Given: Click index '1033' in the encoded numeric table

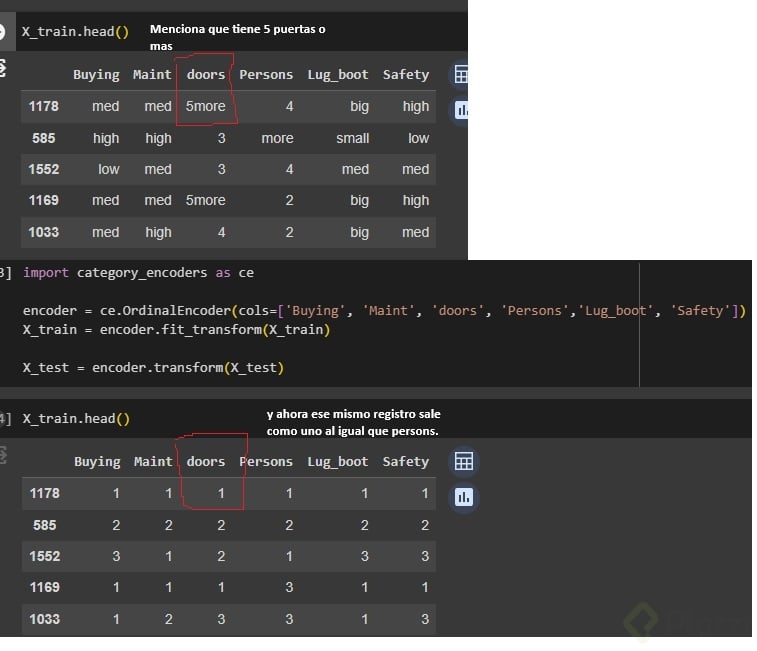Looking at the screenshot, I should (44, 620).
